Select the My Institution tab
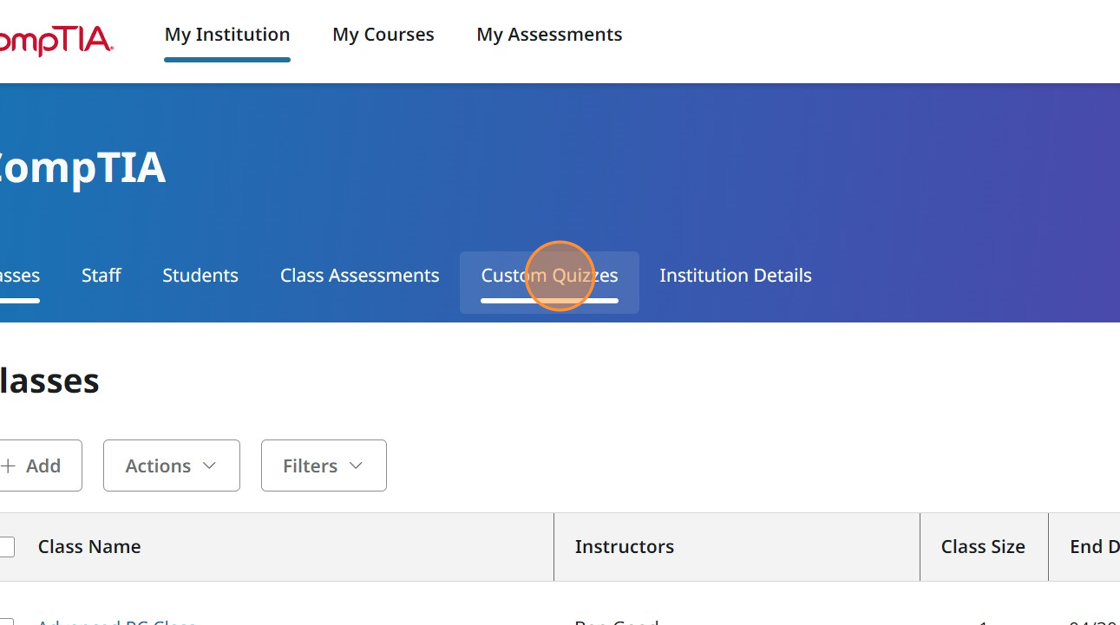Screen dimensions: 1120x625 tap(227, 34)
